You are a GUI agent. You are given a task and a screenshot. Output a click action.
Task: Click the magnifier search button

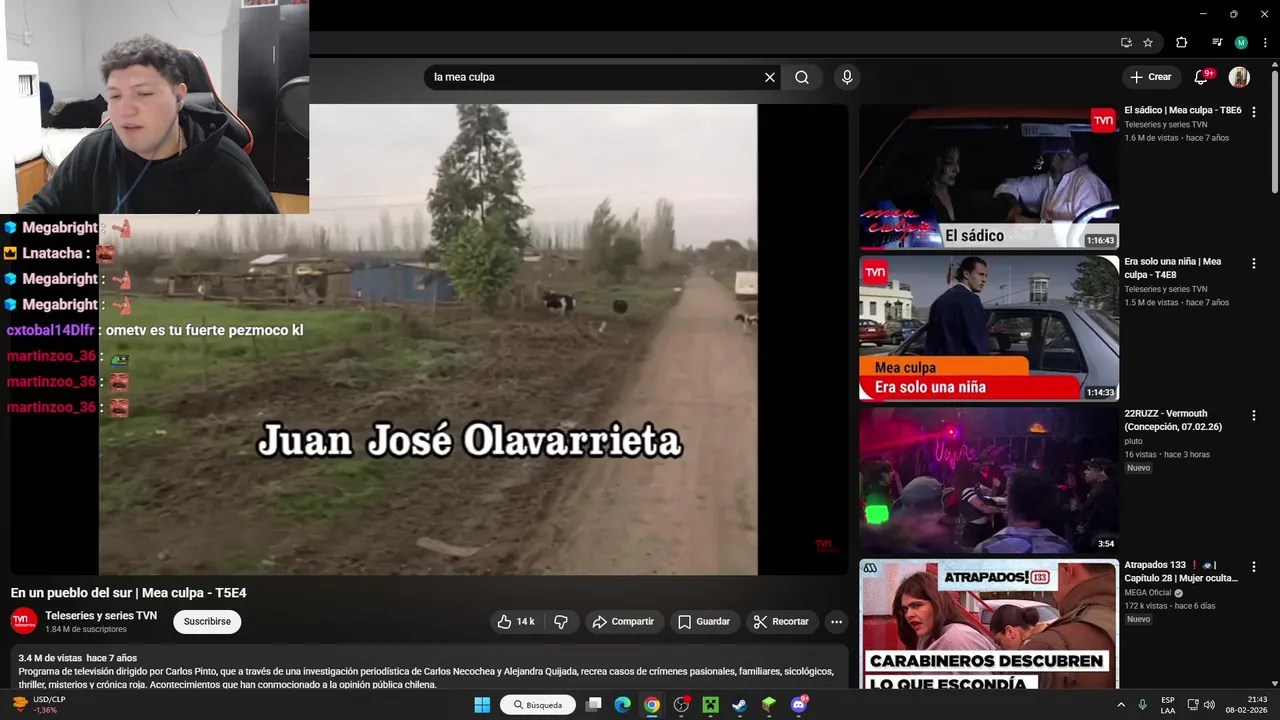802,77
